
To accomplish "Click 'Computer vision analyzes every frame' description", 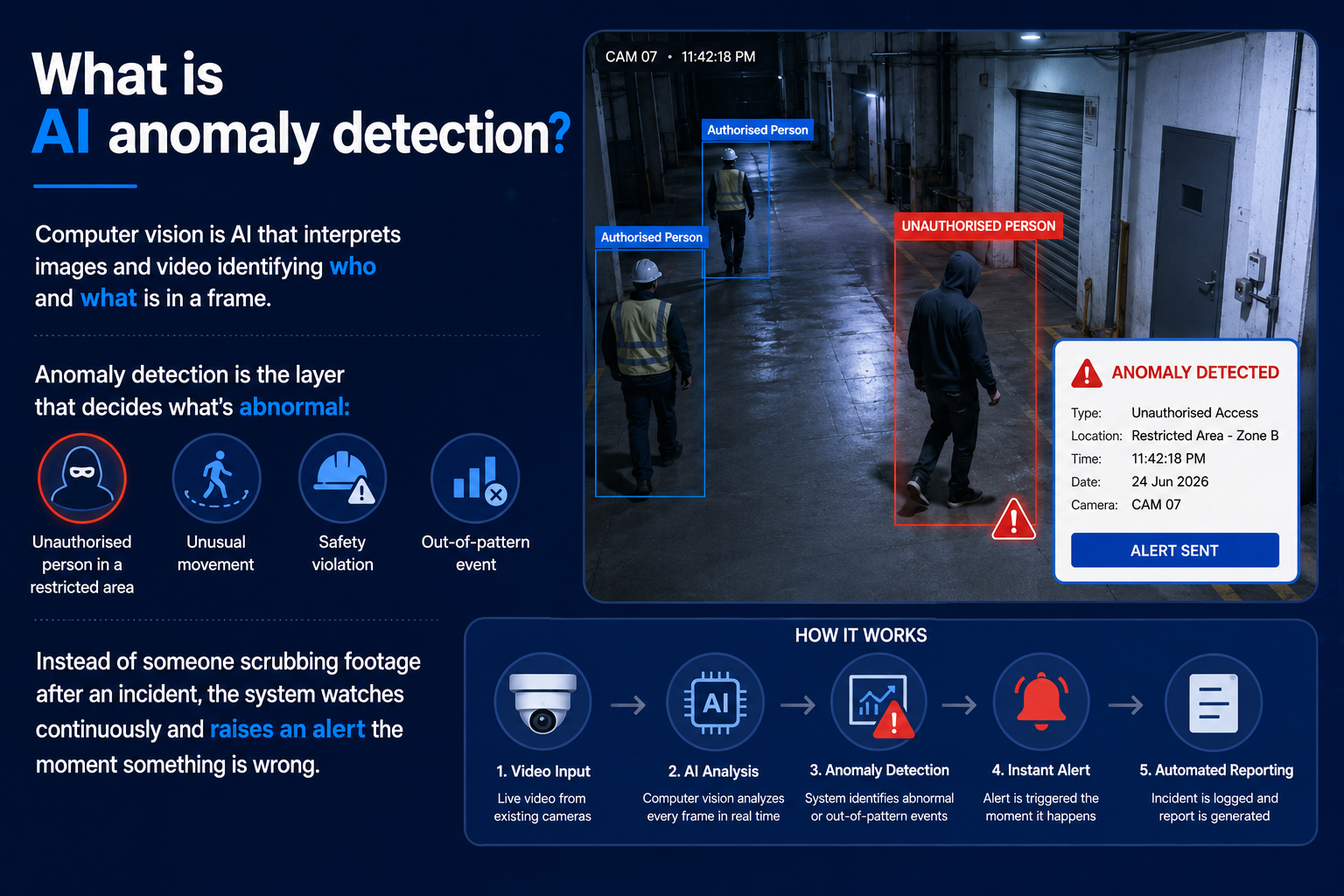I will pyautogui.click(x=713, y=807).
